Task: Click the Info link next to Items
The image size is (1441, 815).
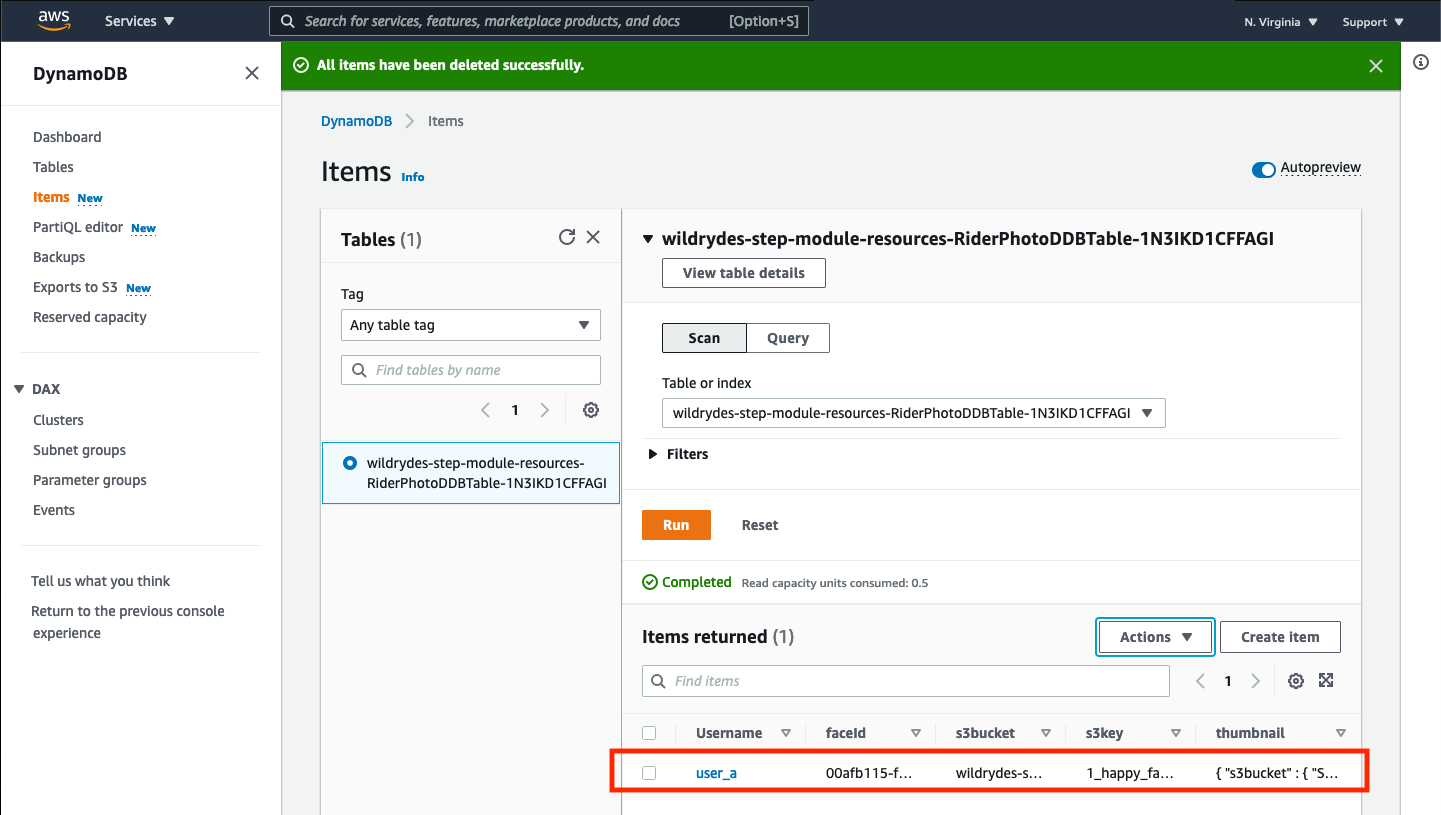Action: click(413, 177)
